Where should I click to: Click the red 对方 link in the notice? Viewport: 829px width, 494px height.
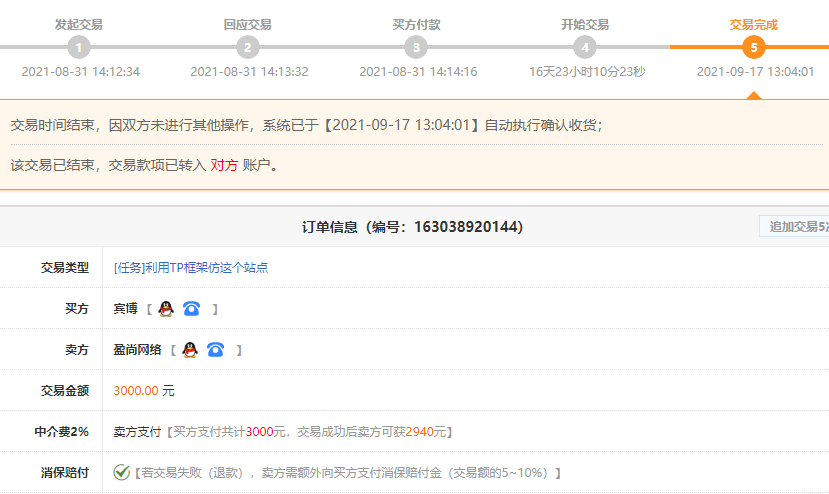[x=224, y=165]
